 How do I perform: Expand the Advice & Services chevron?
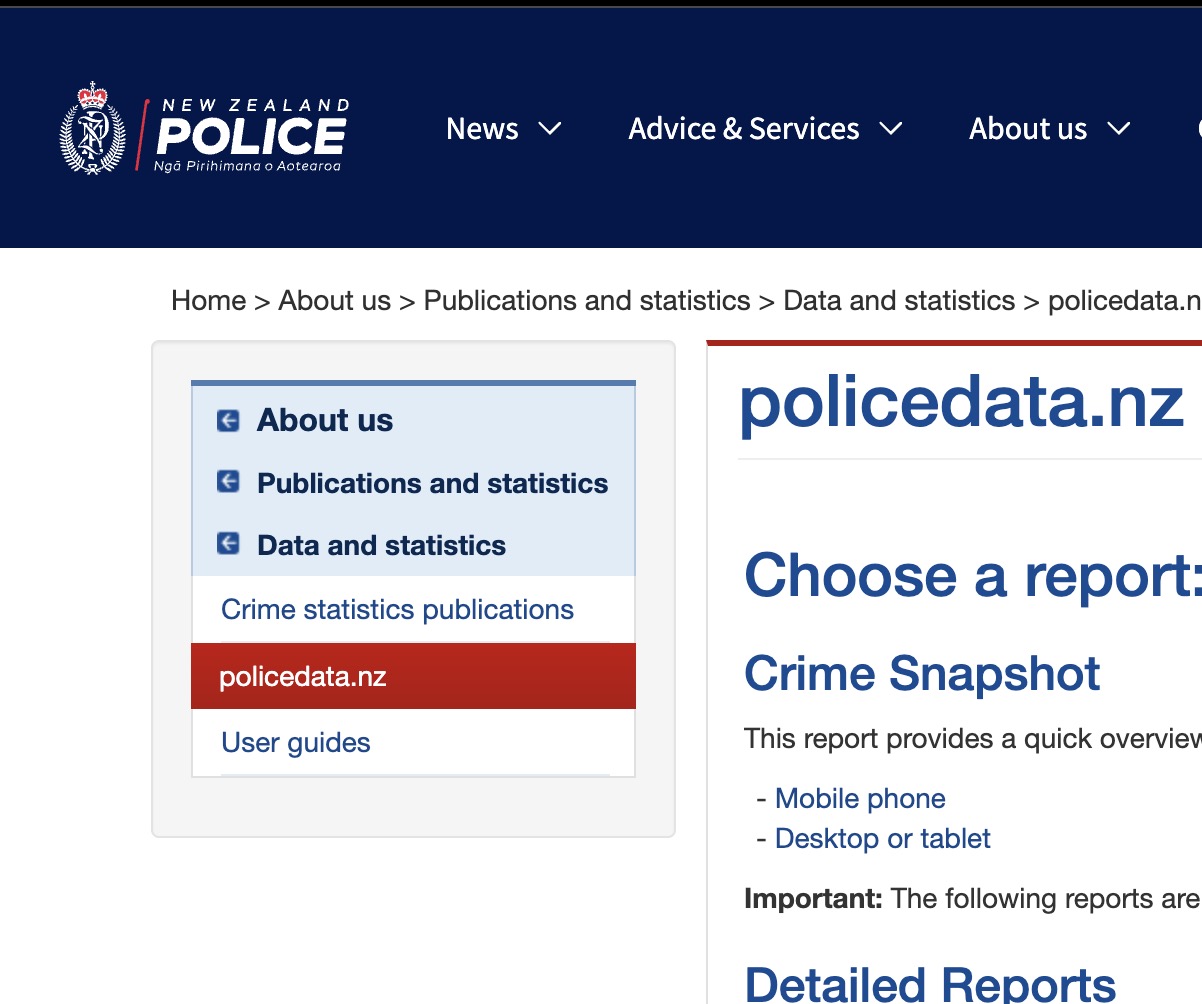[890, 129]
